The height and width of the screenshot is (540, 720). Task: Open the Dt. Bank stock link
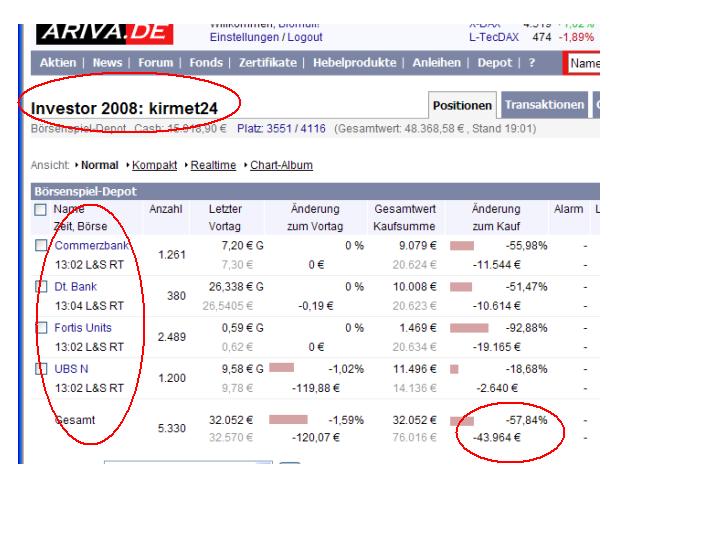75,287
